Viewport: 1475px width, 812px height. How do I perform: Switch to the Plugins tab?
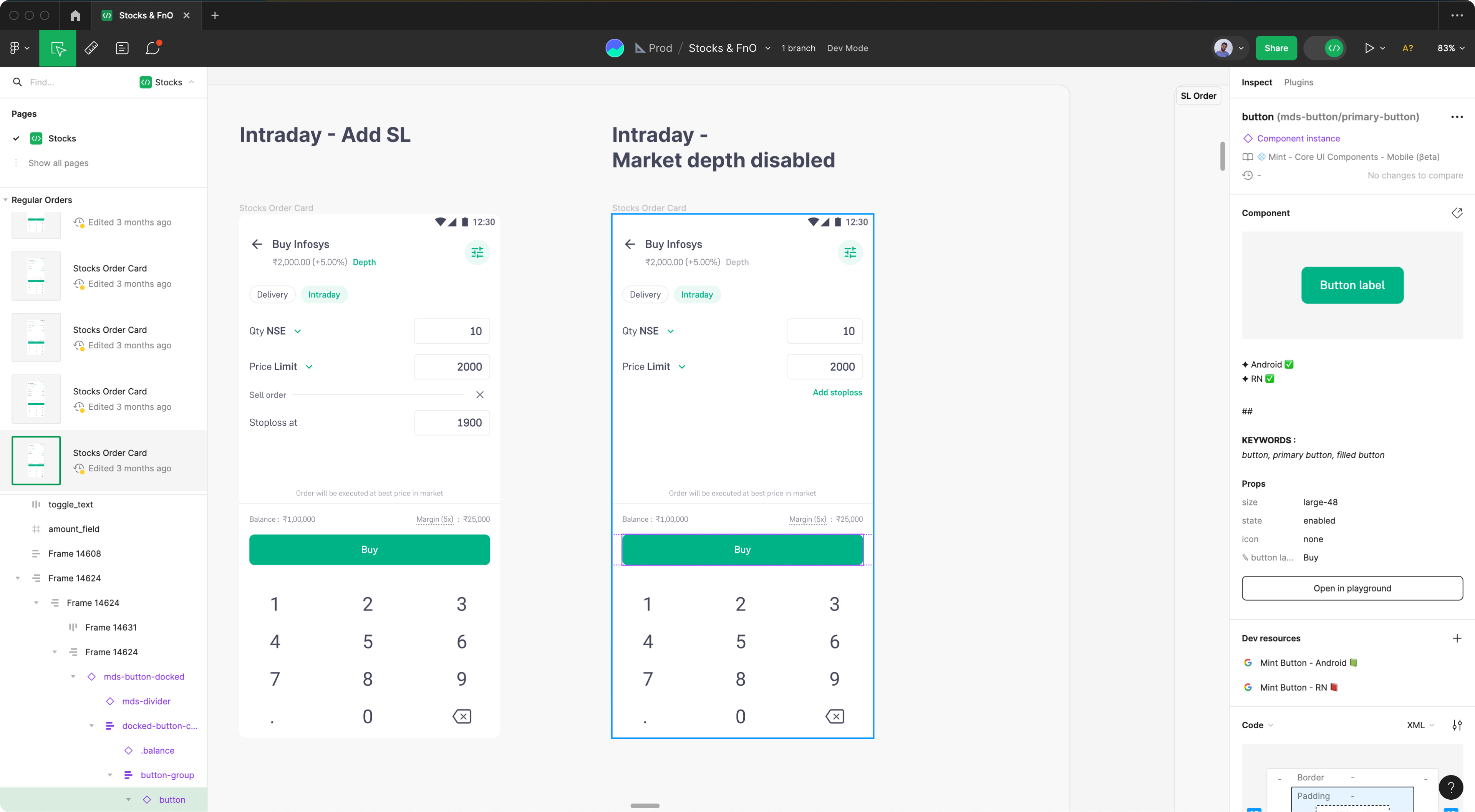pyautogui.click(x=1298, y=83)
